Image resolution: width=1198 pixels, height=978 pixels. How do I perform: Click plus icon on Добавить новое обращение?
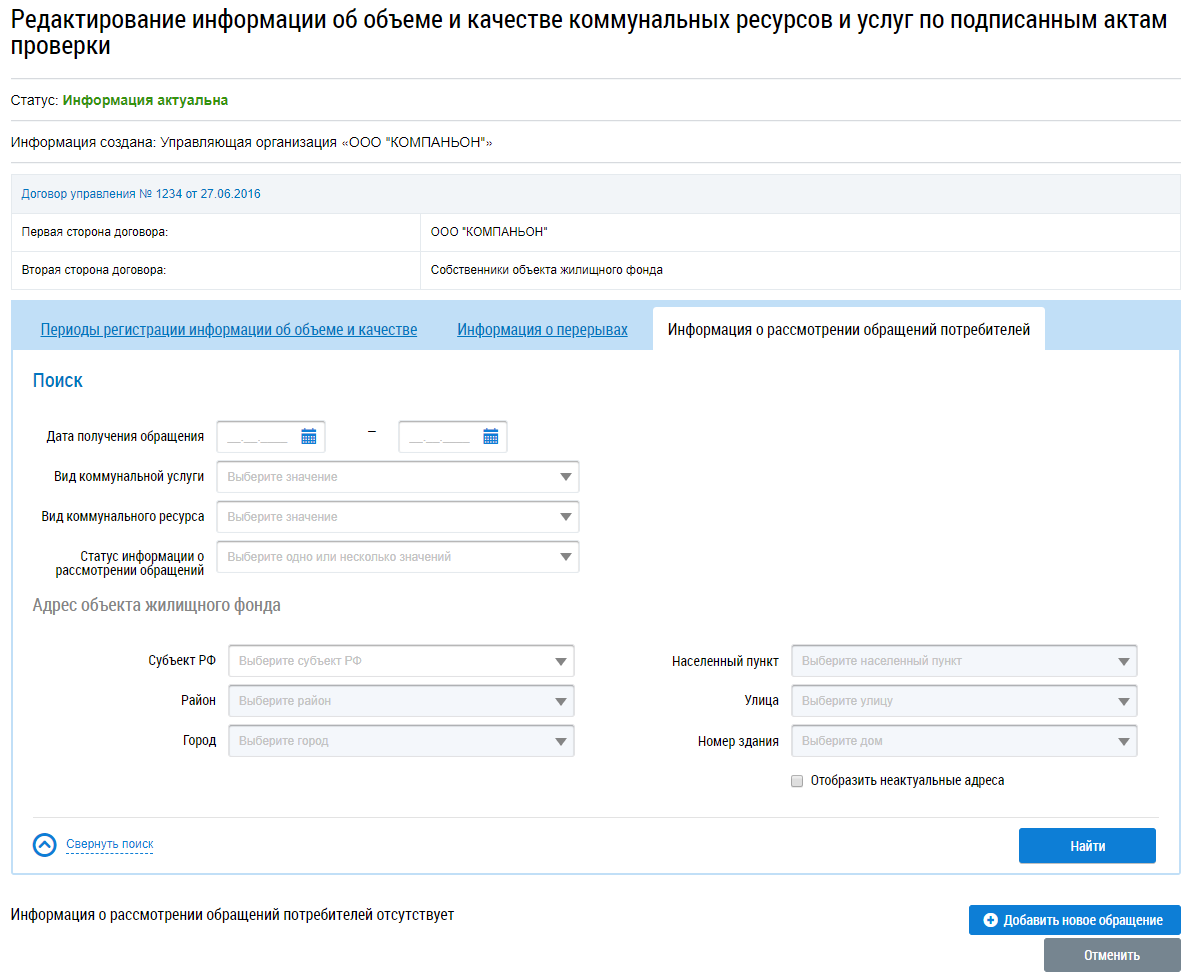tap(990, 920)
